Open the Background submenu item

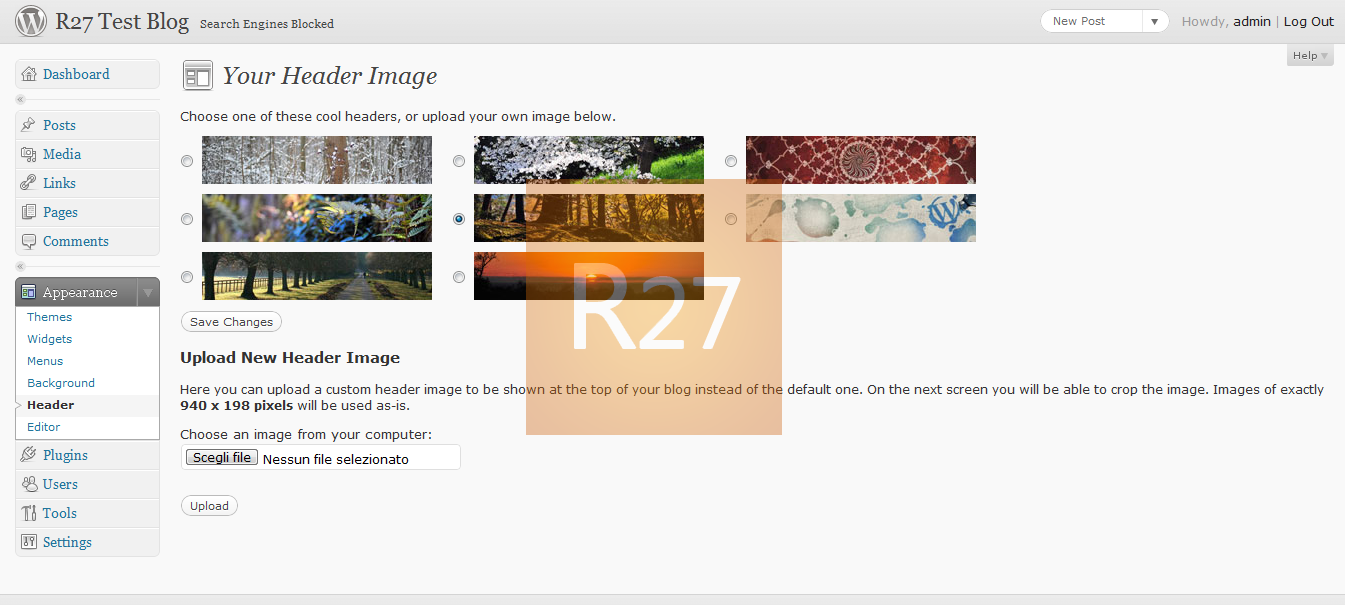coord(61,383)
